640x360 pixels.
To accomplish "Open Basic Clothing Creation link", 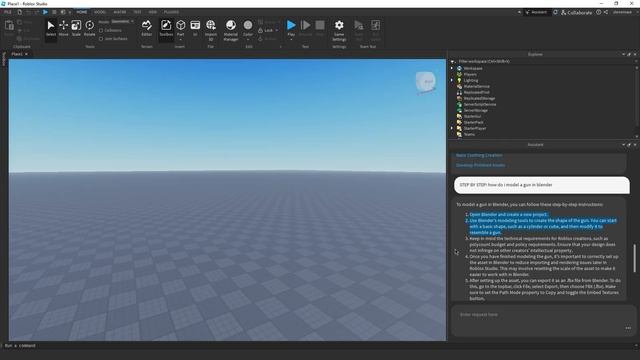I will point(479,155).
